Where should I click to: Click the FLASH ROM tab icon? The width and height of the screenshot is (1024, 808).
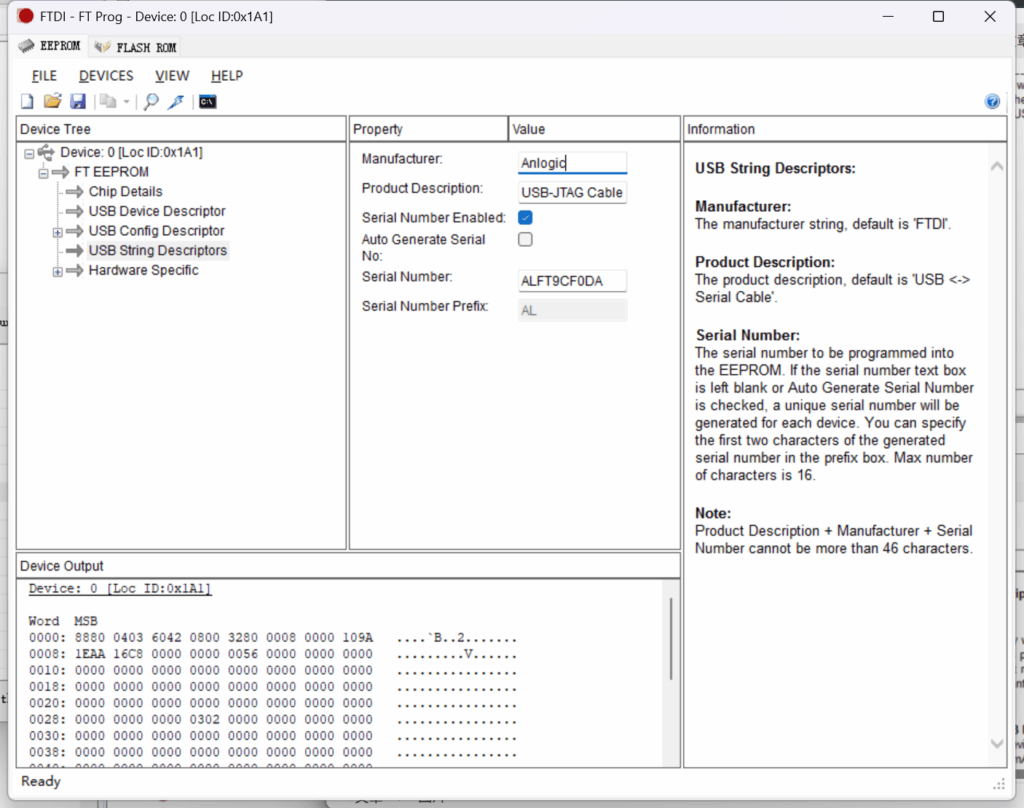(x=102, y=47)
